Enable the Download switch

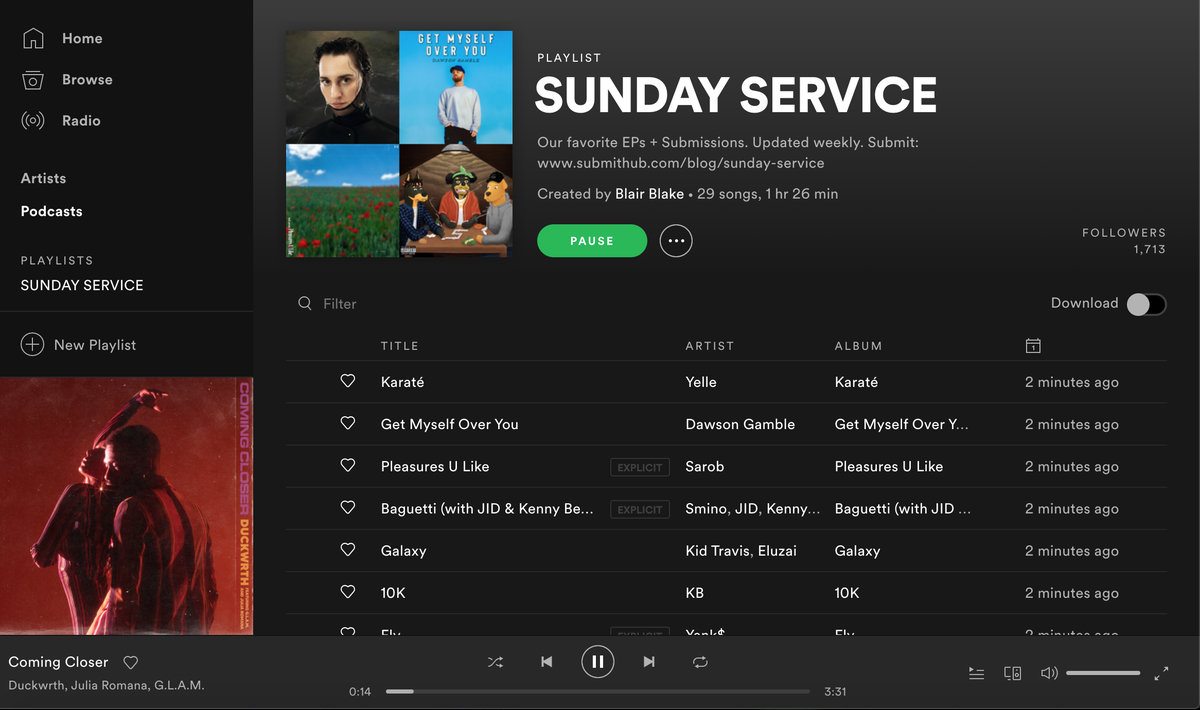coord(1146,304)
